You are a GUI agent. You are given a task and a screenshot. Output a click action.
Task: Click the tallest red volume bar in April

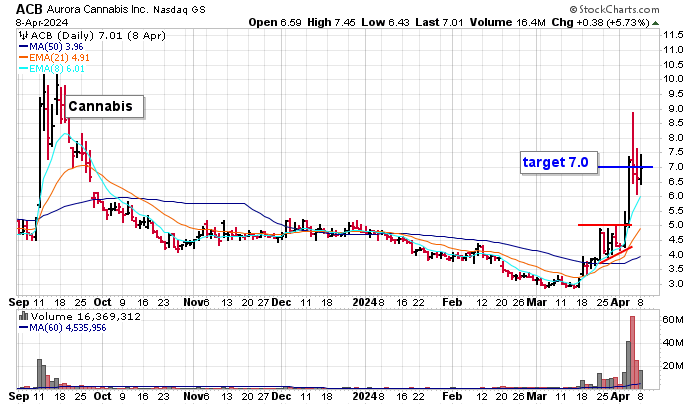[632, 352]
